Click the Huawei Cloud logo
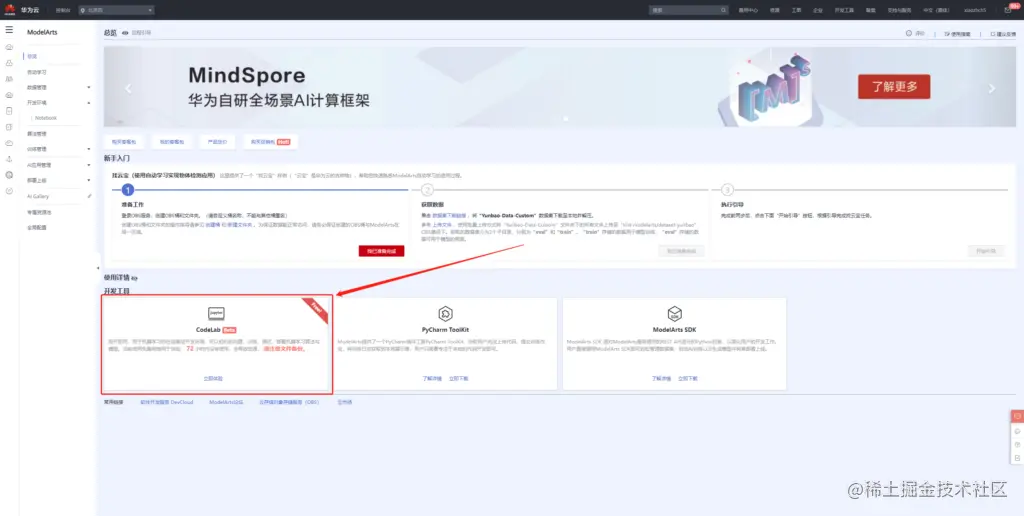This screenshot has height=516, width=1024. [10, 10]
